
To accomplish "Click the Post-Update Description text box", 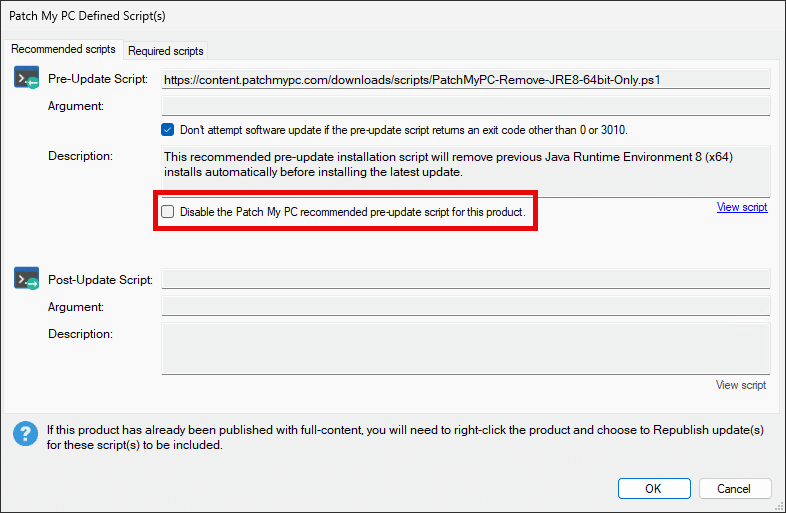I will tap(465, 348).
